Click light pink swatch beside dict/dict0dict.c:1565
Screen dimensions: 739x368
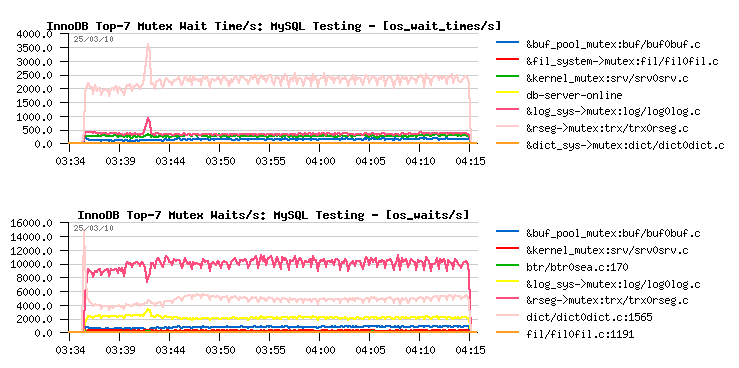click(x=507, y=315)
